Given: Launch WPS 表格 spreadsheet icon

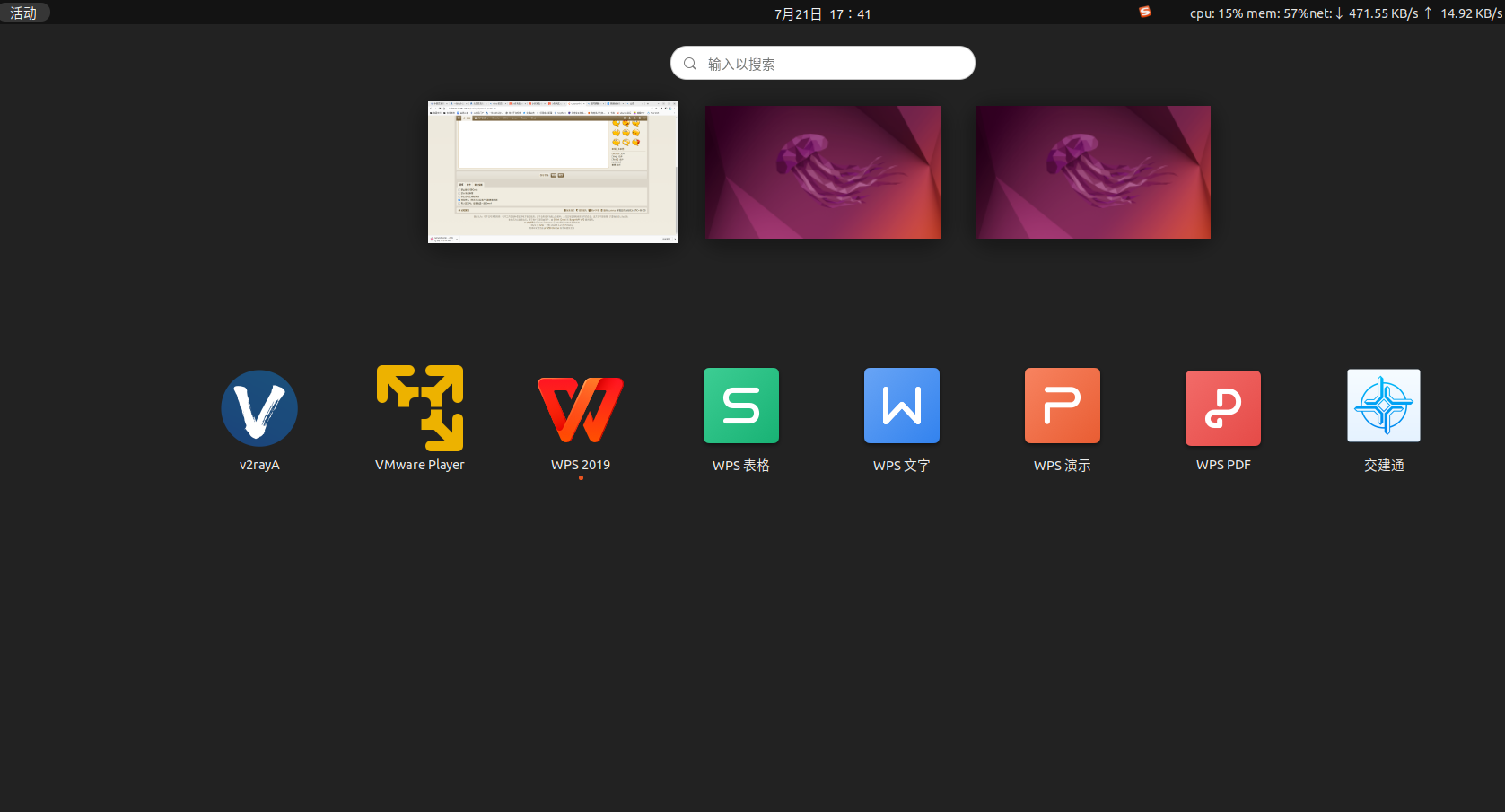Looking at the screenshot, I should click(x=741, y=406).
